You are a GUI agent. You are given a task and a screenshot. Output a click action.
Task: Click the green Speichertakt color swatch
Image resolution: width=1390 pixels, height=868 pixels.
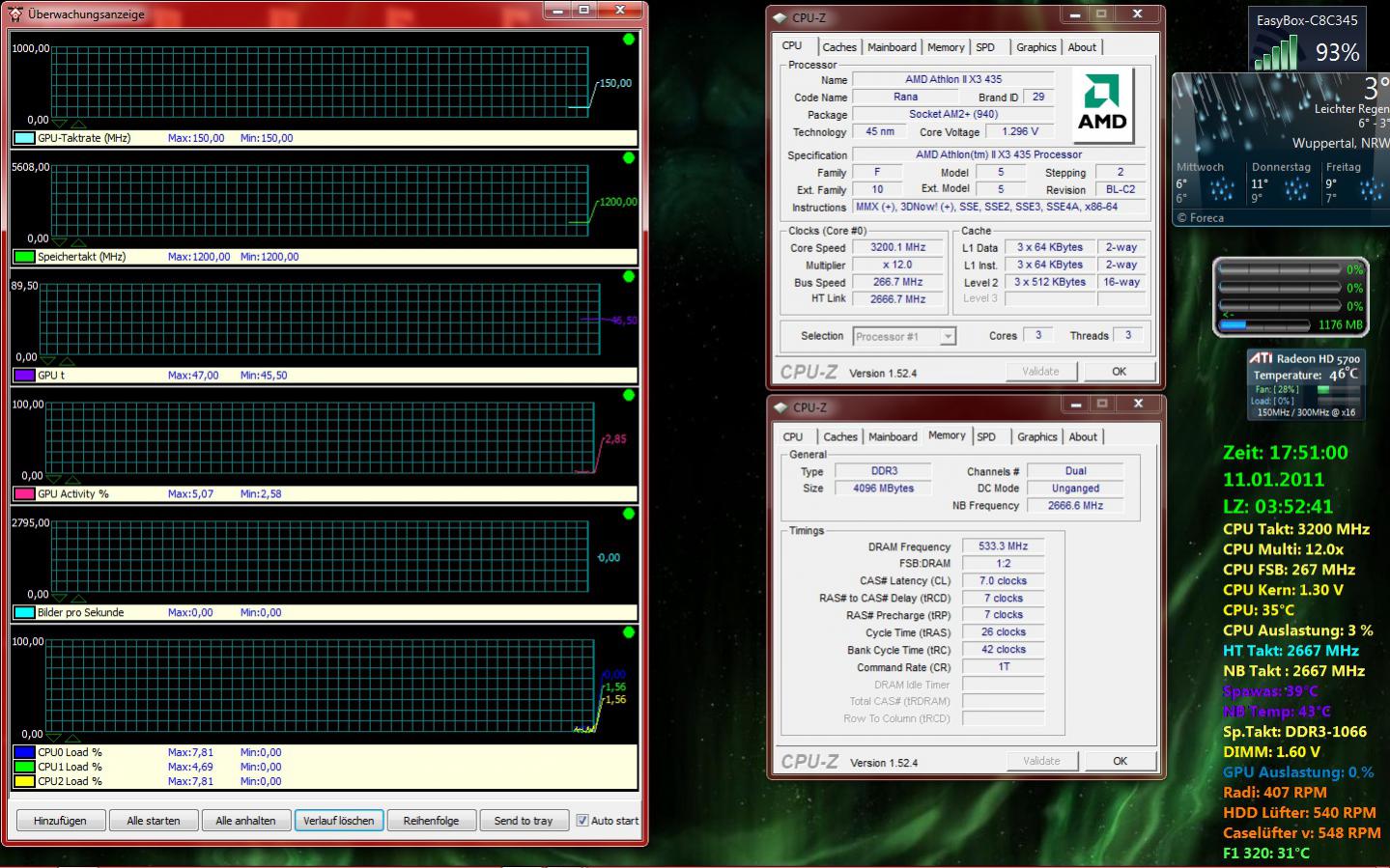pyautogui.click(x=24, y=257)
